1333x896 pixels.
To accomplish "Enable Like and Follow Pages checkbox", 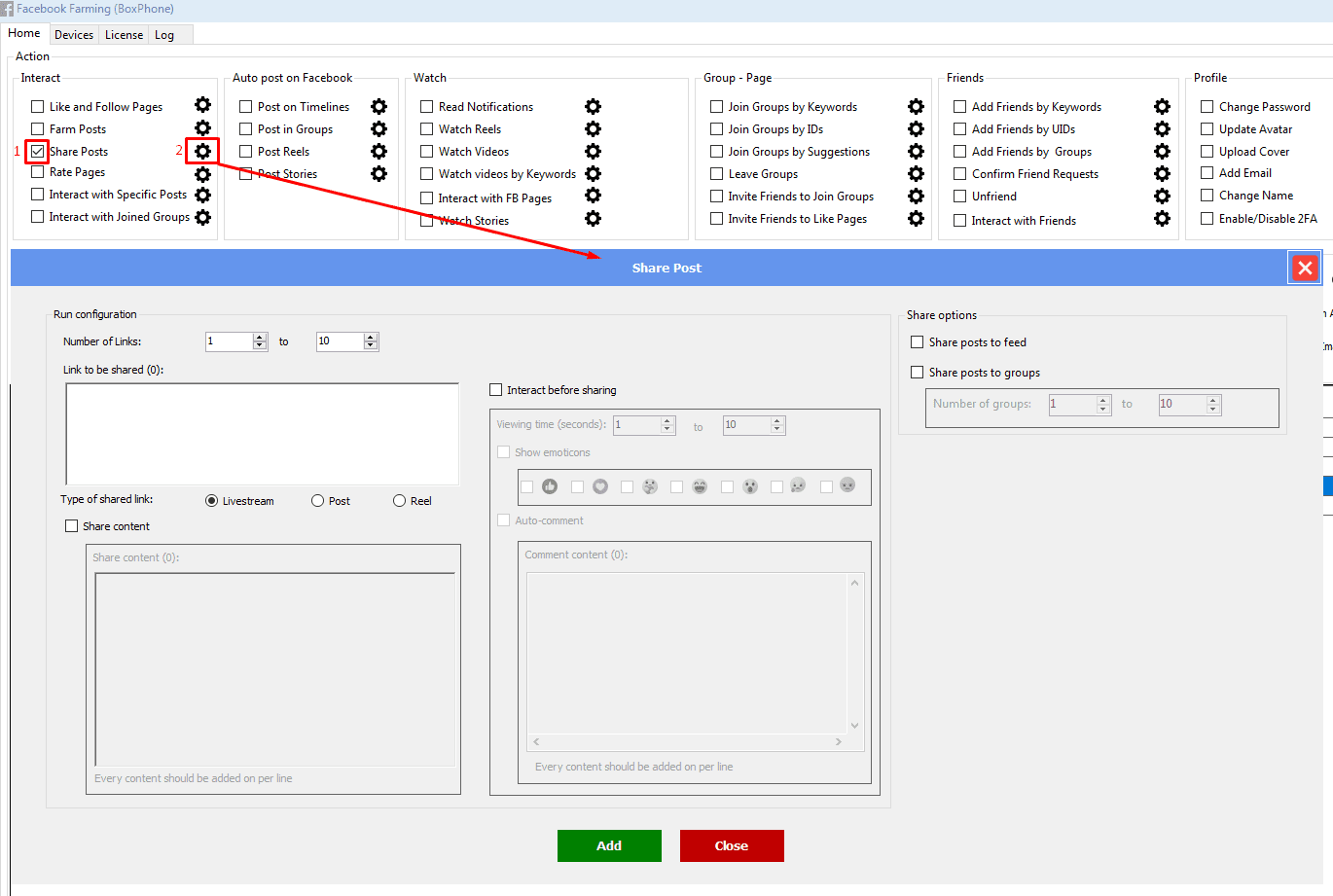I will 37,106.
